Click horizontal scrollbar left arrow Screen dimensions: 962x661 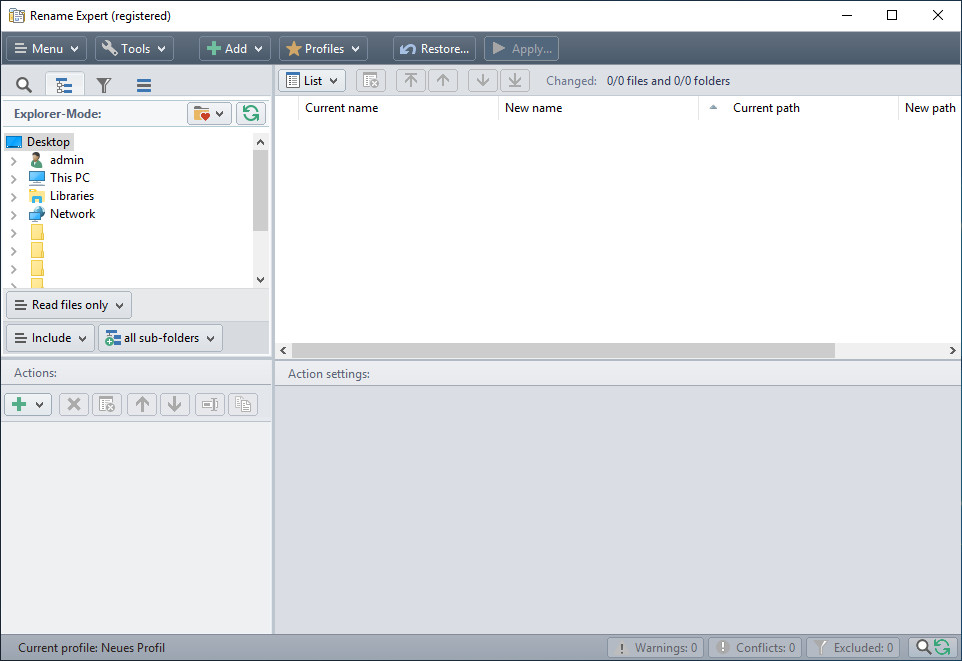[x=283, y=350]
